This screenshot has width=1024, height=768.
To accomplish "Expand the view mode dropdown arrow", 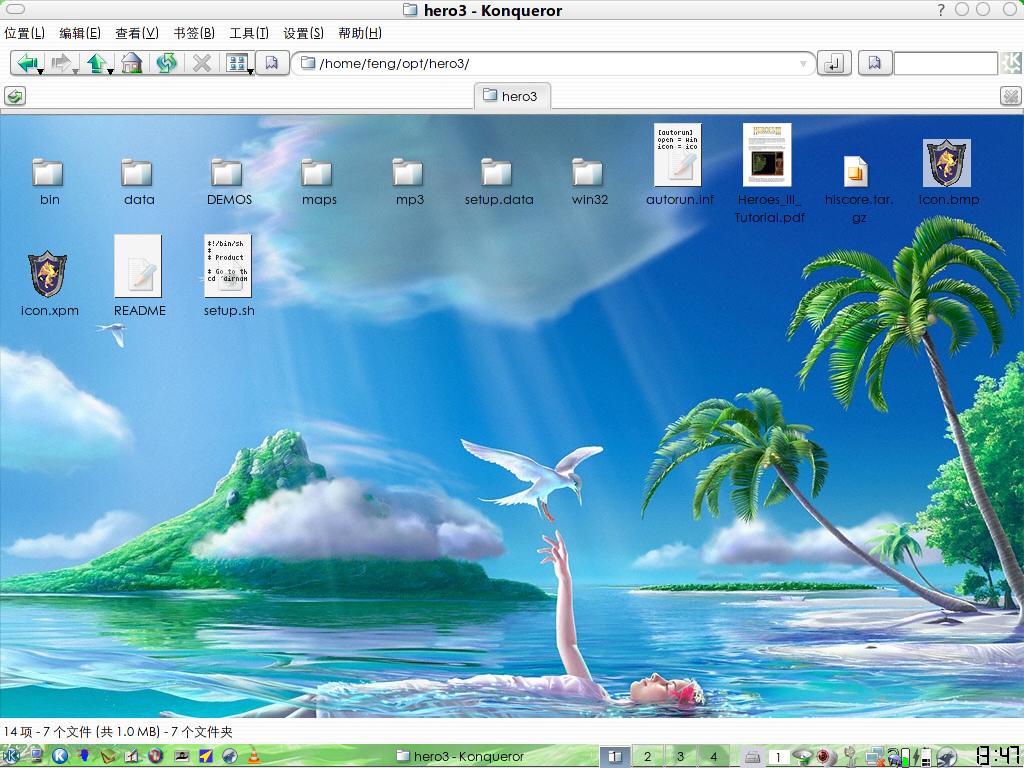I will [x=251, y=71].
